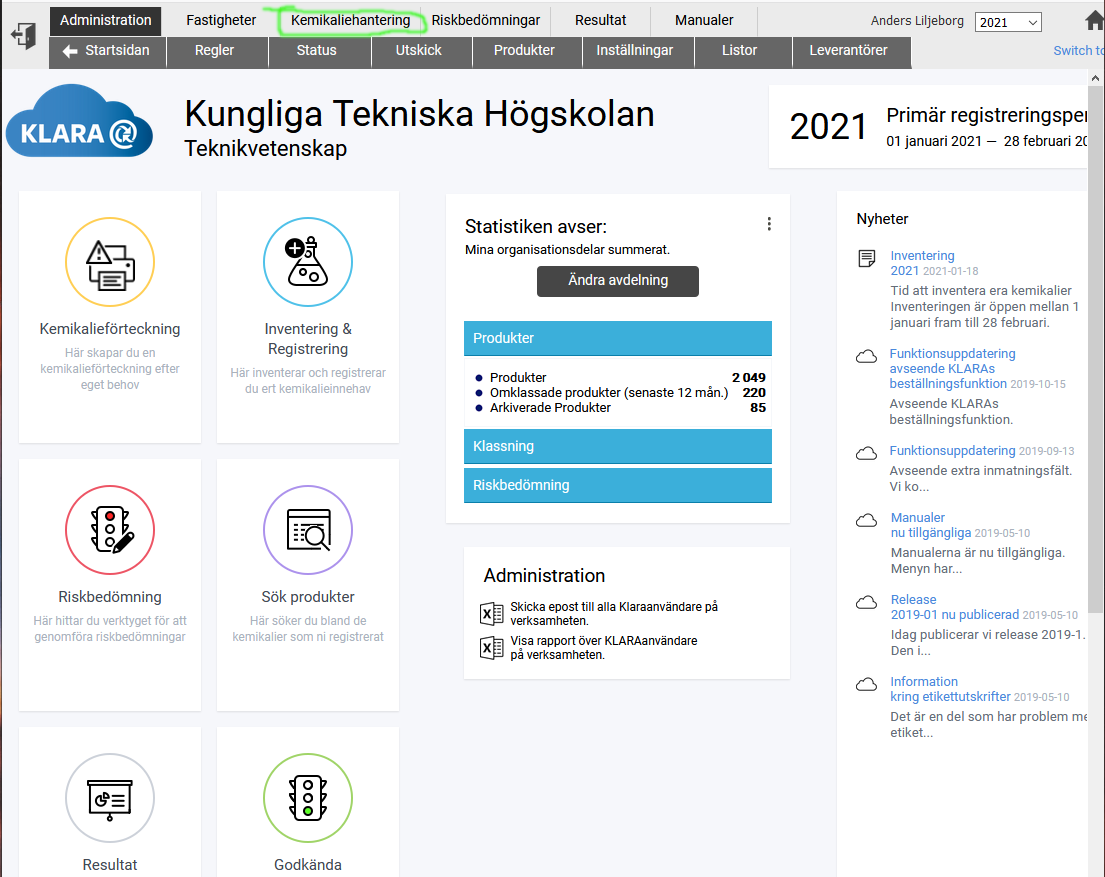Expand the Riskbedömning statistics section
The image size is (1105, 877).
click(617, 485)
